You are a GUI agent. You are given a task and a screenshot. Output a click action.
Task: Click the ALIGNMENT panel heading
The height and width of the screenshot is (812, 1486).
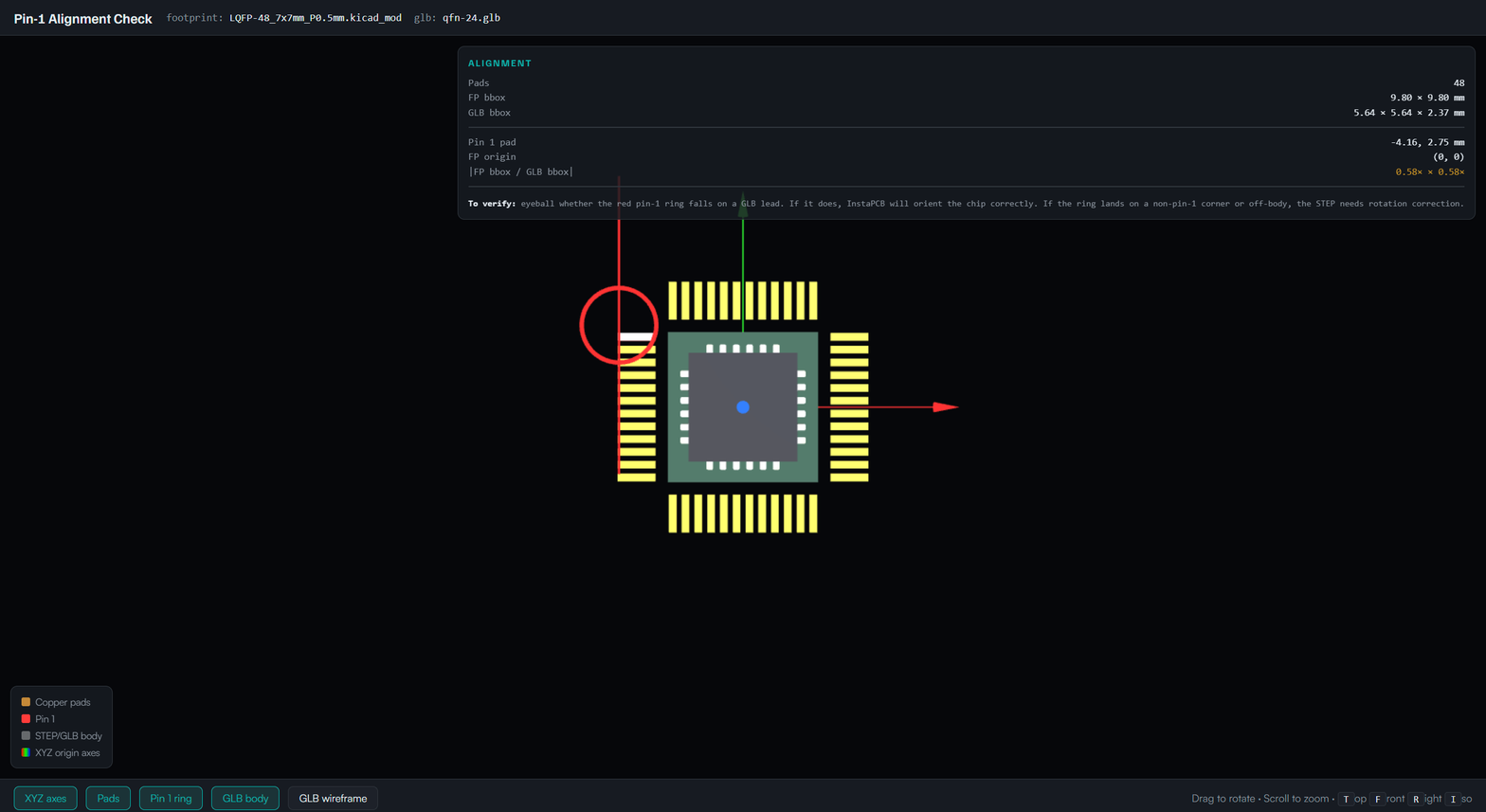(x=499, y=63)
